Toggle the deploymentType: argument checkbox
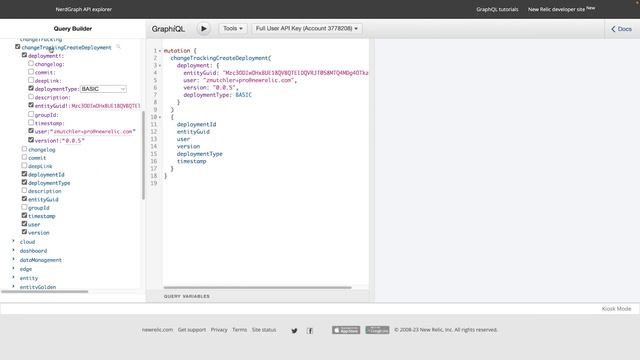640x360 pixels. point(31,88)
